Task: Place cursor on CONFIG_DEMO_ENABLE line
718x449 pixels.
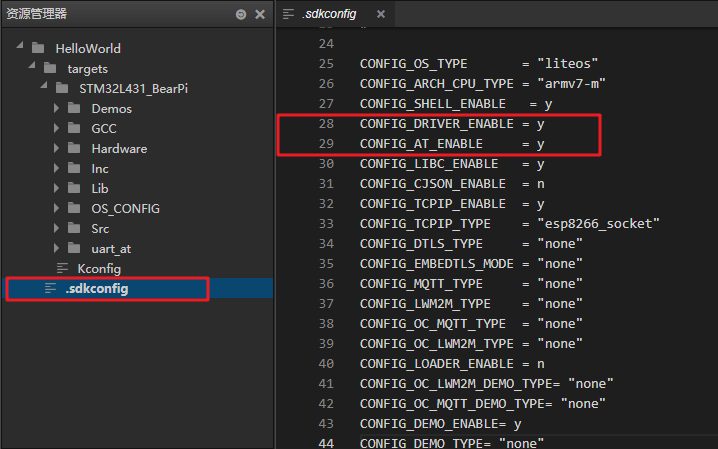Action: (441, 424)
